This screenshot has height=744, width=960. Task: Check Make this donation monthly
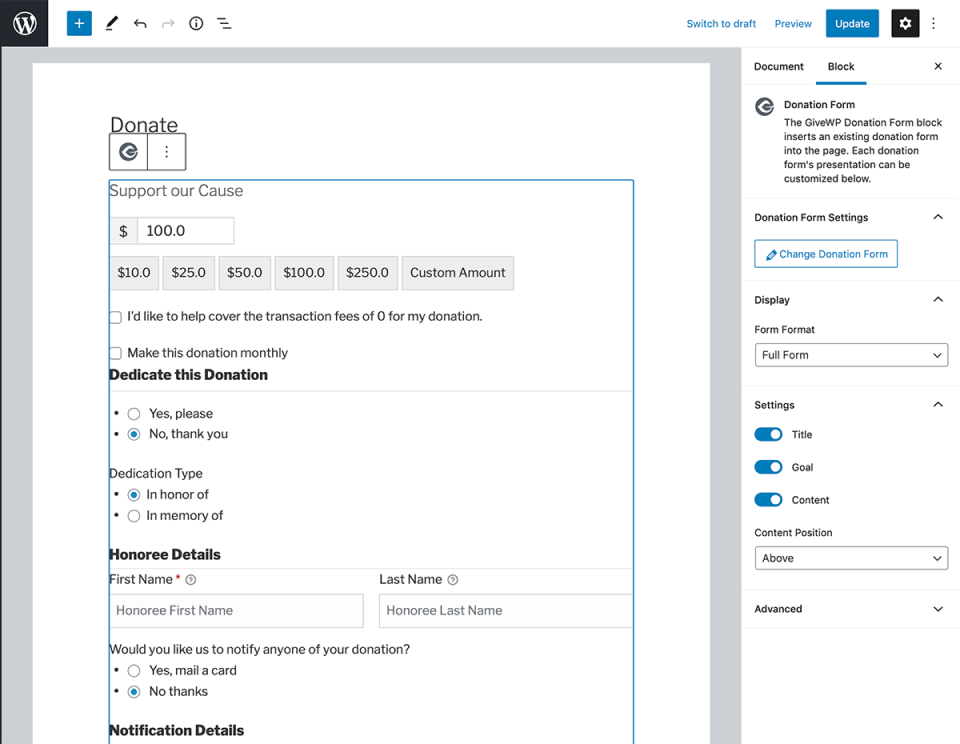[115, 353]
